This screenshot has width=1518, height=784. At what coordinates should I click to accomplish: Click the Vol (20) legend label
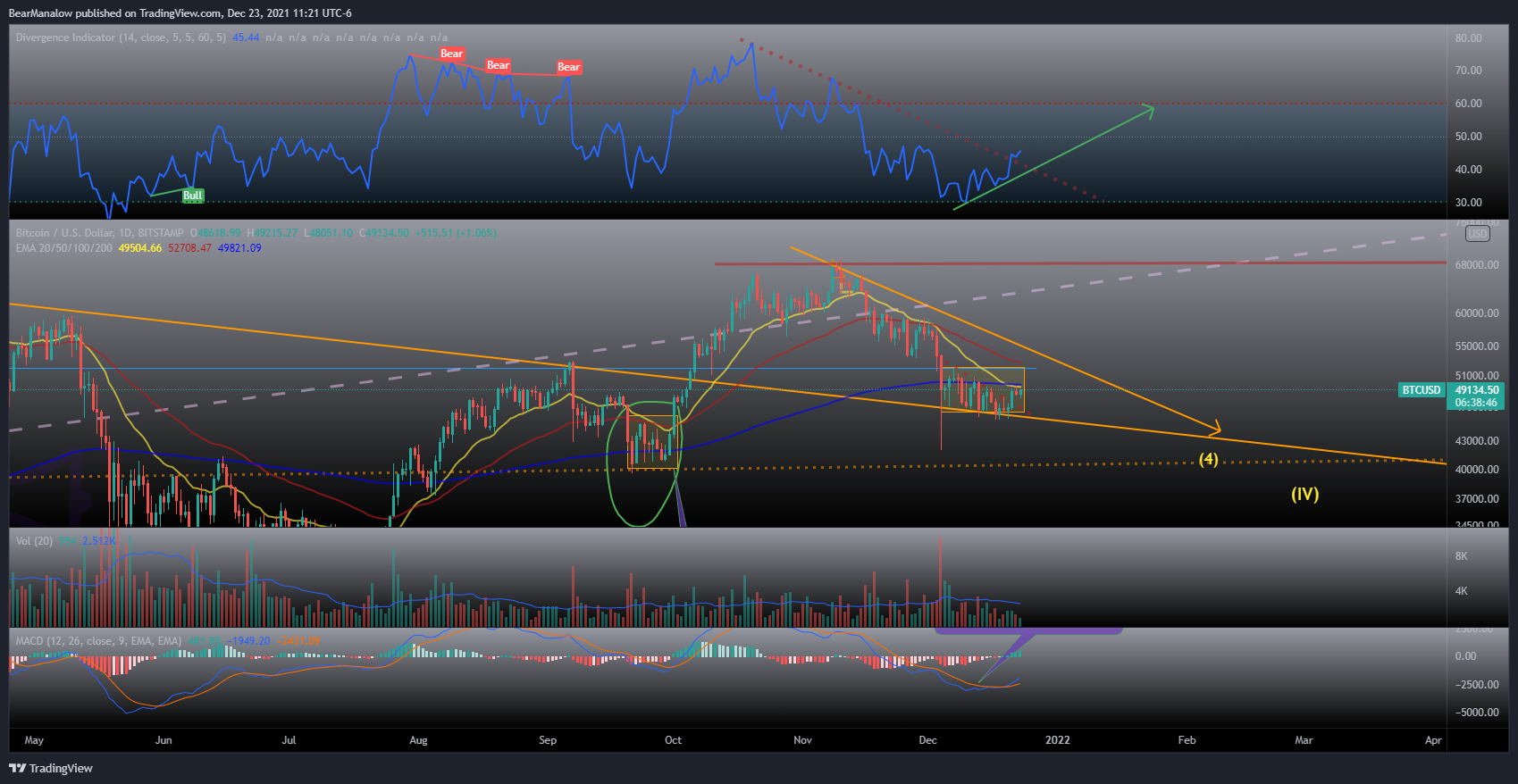[x=34, y=541]
